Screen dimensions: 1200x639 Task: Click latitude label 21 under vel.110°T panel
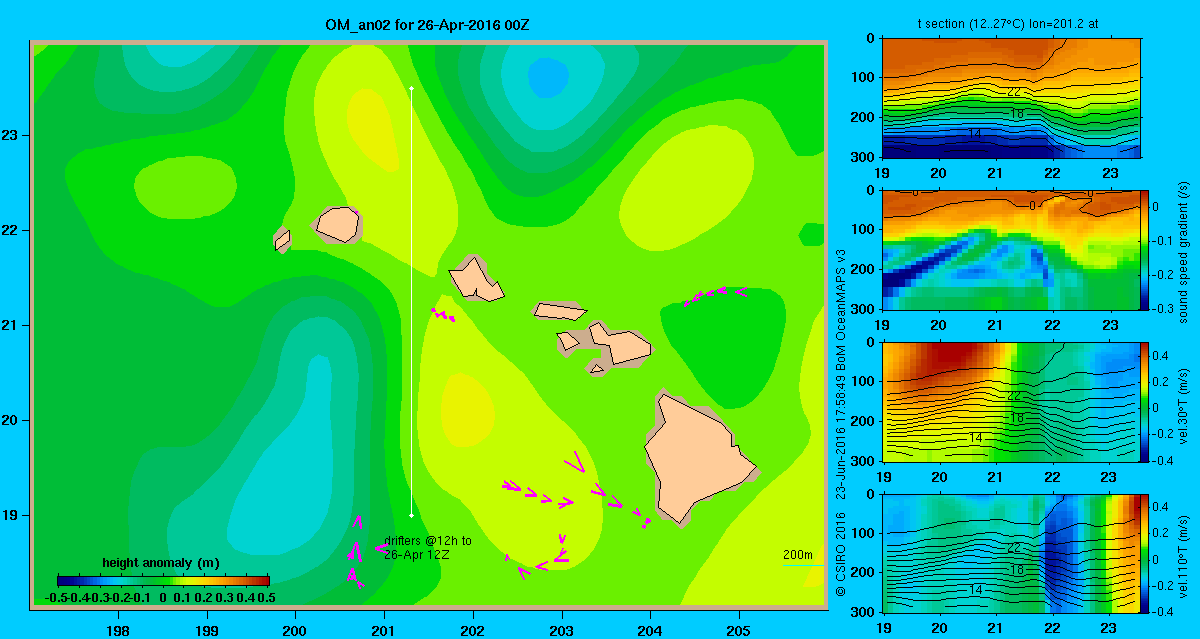click(995, 630)
